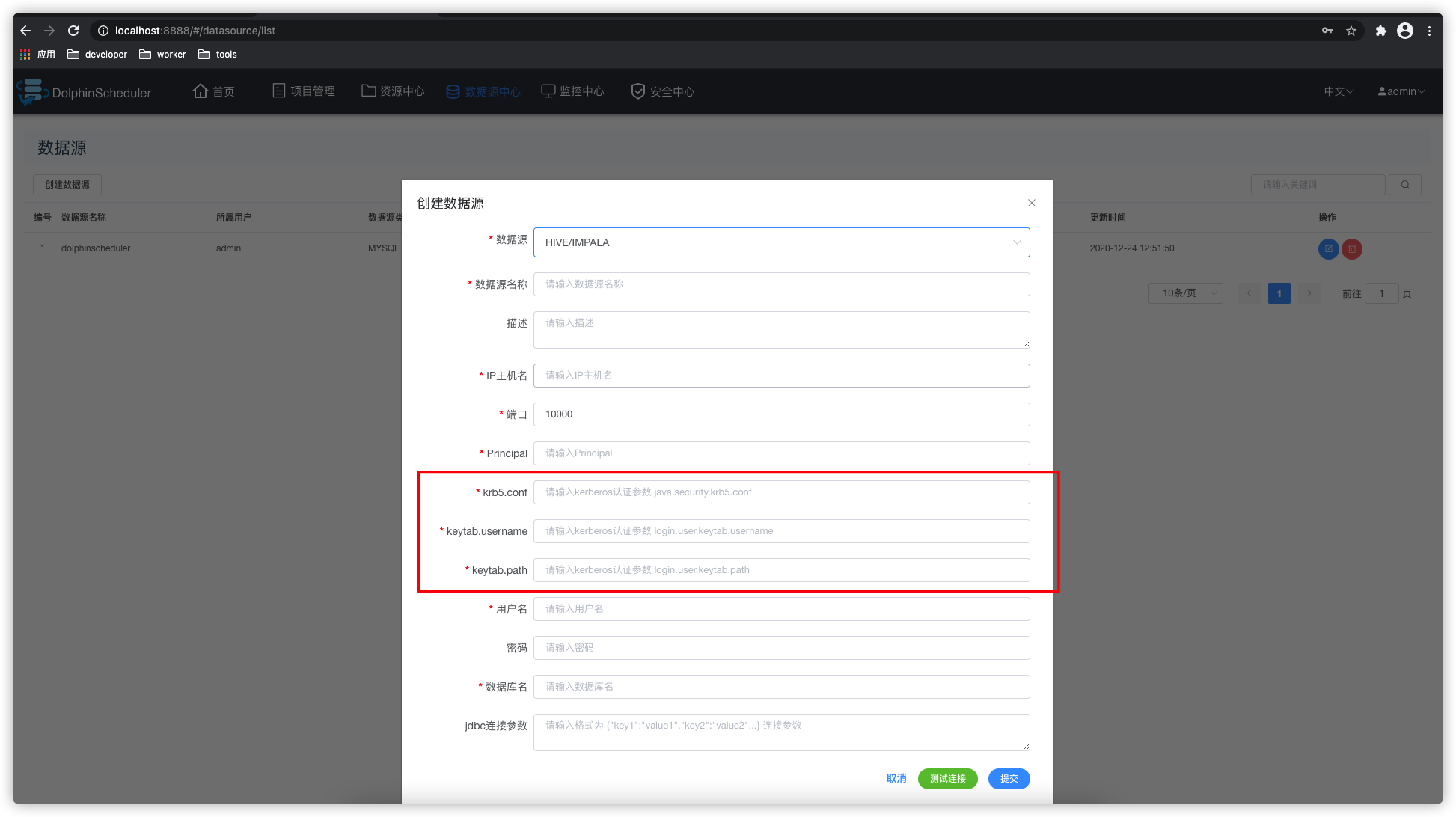Click the DolphinScheduler logo

pyautogui.click(x=84, y=92)
